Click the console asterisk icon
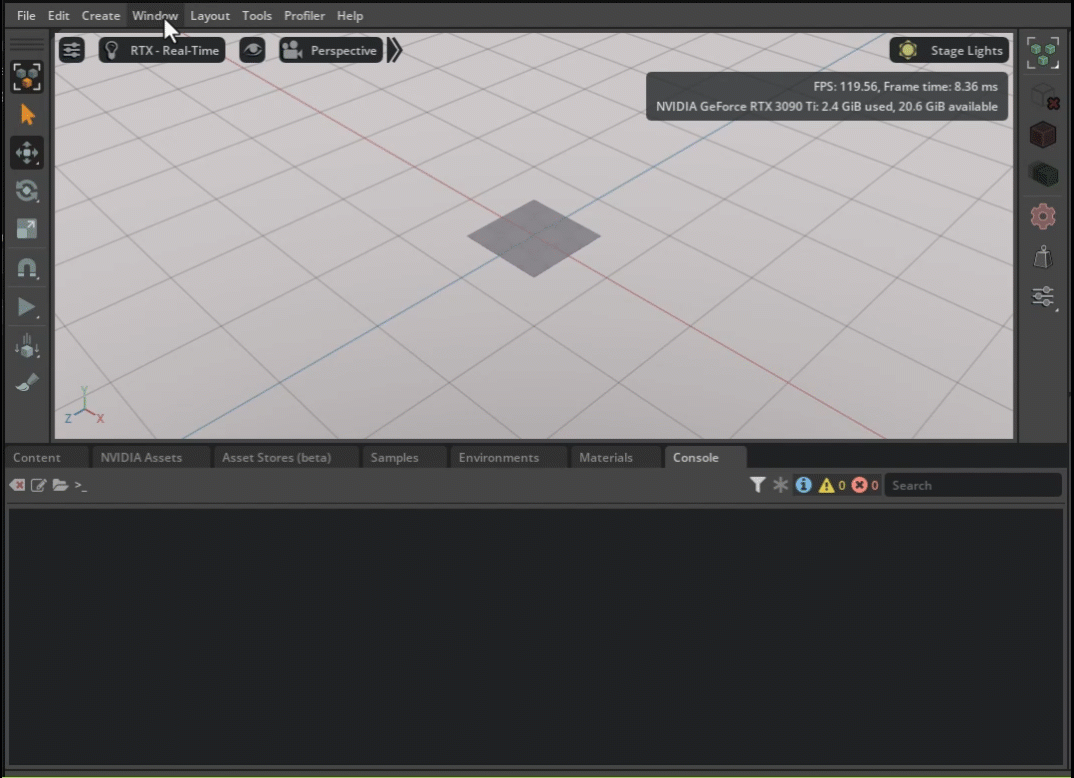Screen dimensions: 1074x778 tap(780, 485)
